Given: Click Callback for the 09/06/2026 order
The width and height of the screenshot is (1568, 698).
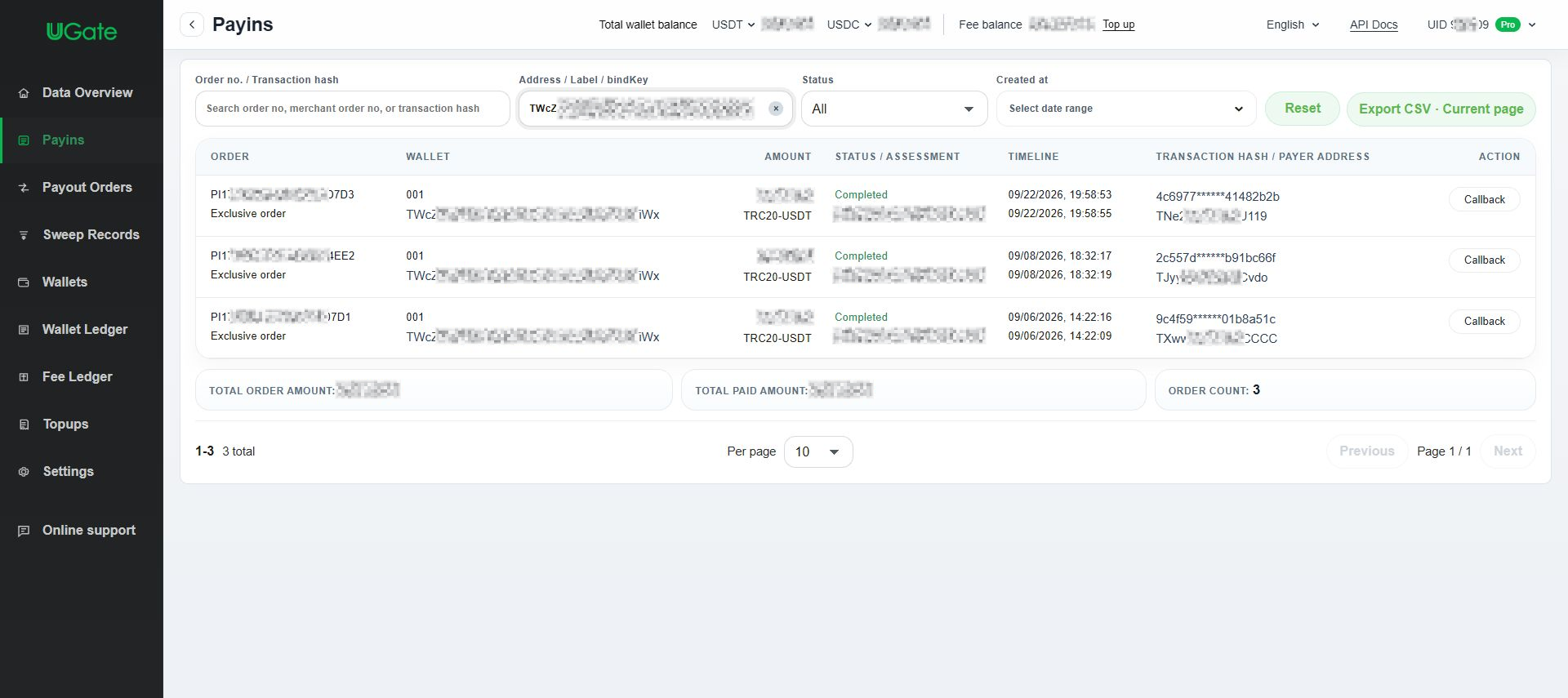Looking at the screenshot, I should tap(1485, 321).
